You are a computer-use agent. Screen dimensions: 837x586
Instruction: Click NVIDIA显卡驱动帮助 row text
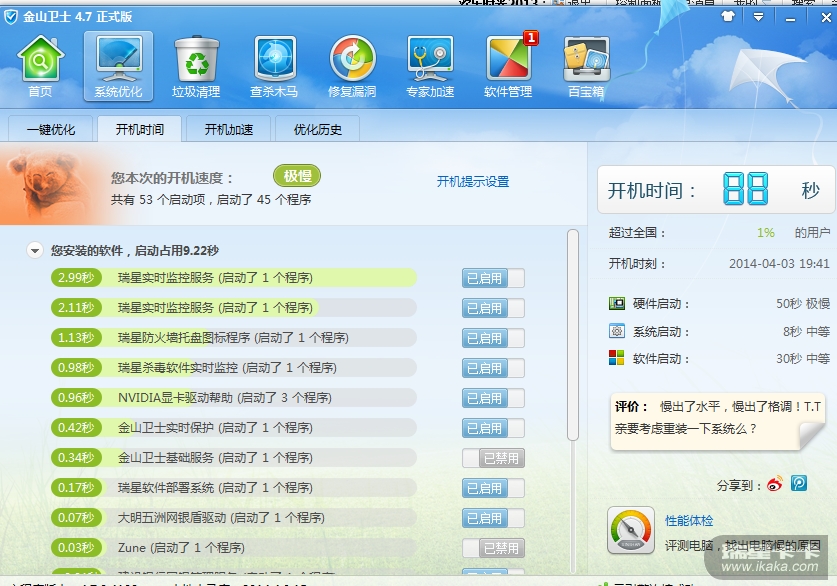pyautogui.click(x=225, y=398)
